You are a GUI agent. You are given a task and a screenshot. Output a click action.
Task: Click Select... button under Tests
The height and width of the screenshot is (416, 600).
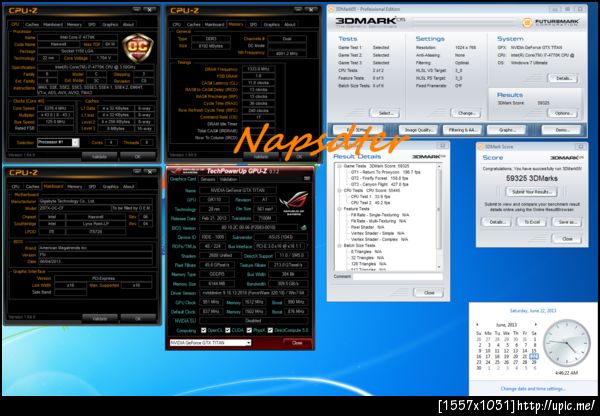tap(386, 113)
